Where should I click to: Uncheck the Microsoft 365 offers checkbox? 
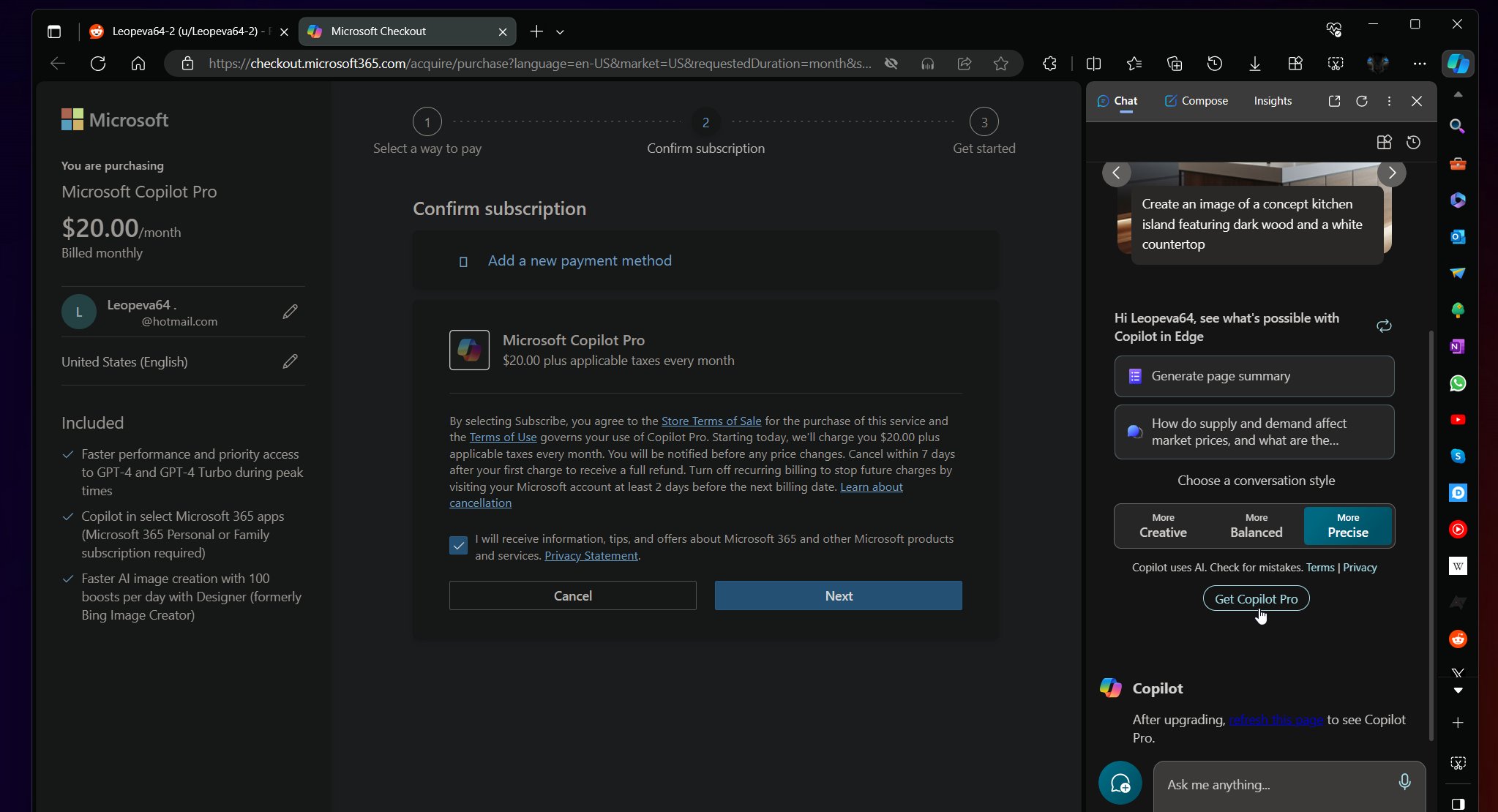(458, 546)
